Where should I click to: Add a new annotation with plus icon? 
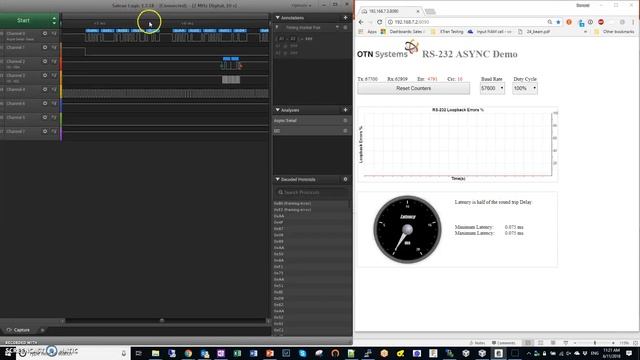[345, 18]
